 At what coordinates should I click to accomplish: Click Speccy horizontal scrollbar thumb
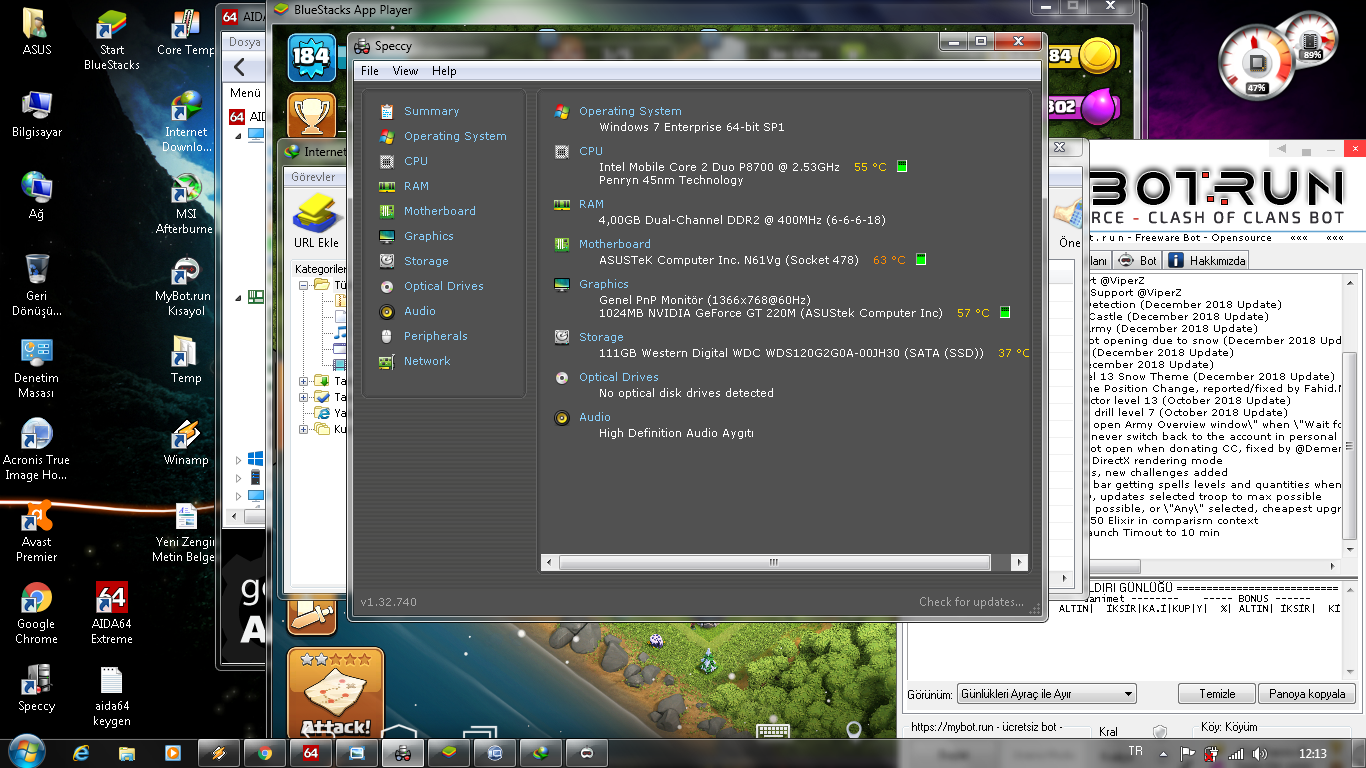pyautogui.click(x=773, y=562)
